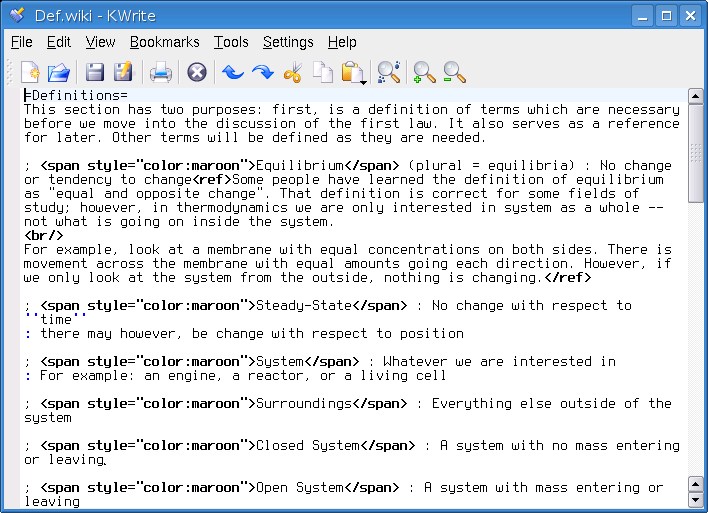Open the Edit menu
This screenshot has width=708, height=513.
pos(59,42)
